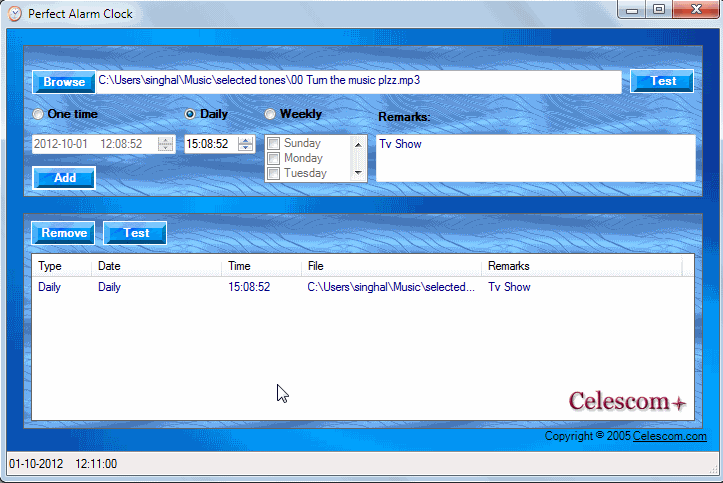
Task: Minimize the Perfect Alarm Clock window
Action: coord(632,10)
